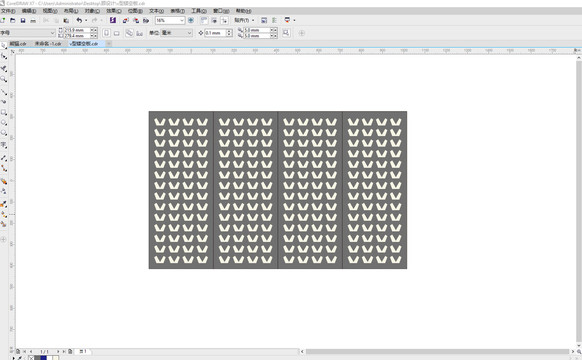
Task: Select the Parallel Dimension tool
Action: [4, 158]
